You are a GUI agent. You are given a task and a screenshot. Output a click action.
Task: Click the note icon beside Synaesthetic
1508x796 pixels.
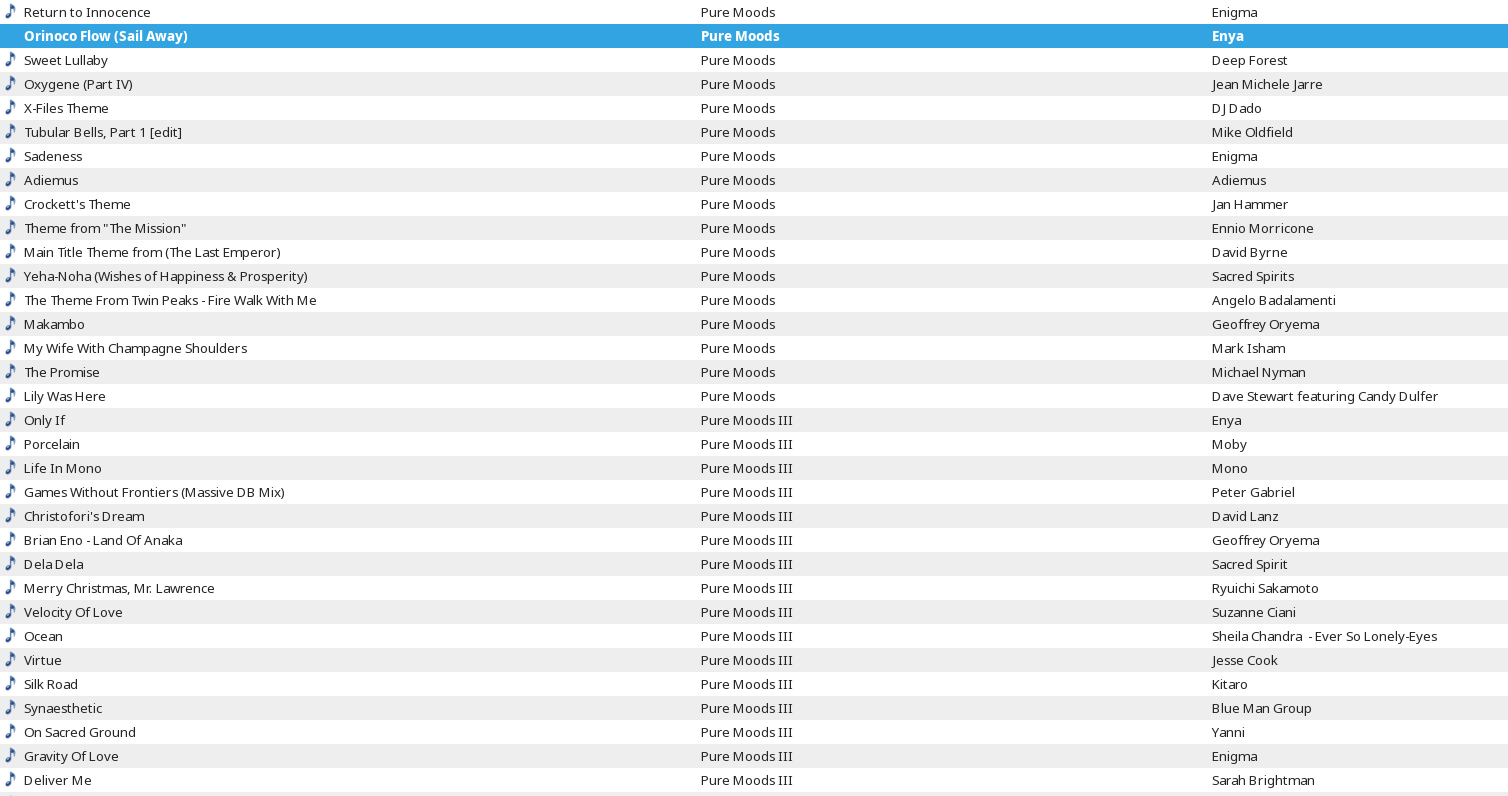(x=11, y=707)
